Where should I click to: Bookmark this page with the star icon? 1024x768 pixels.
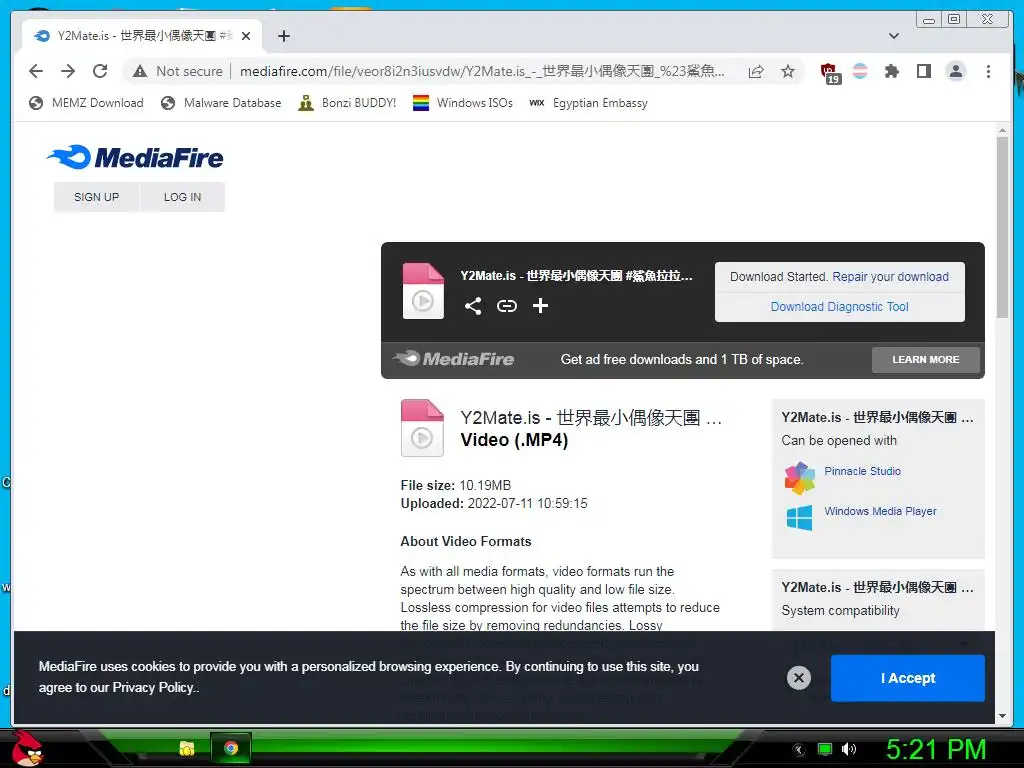coord(788,71)
